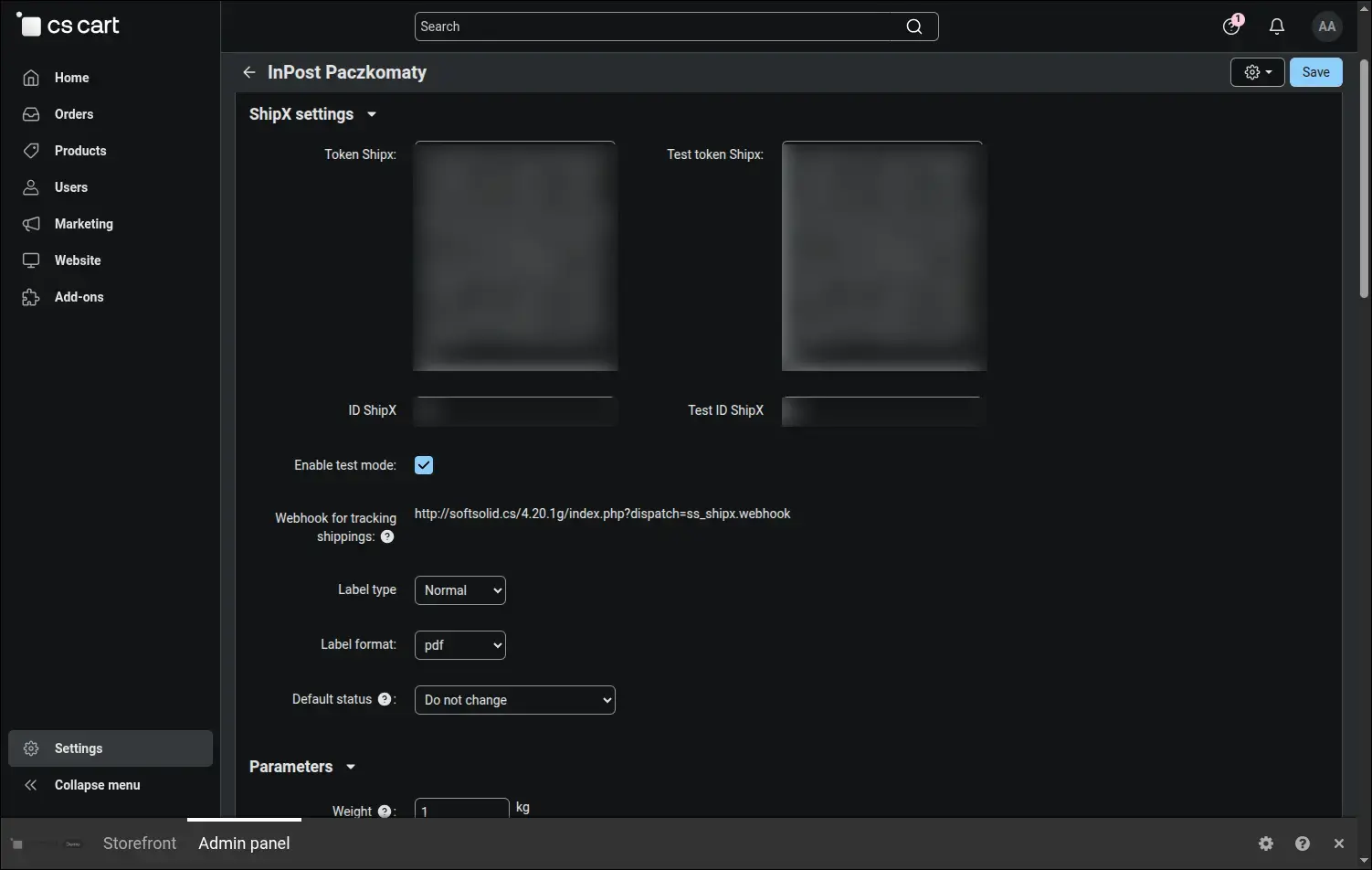Viewport: 1372px width, 870px height.
Task: Select the Admin panel tab
Action: [244, 843]
